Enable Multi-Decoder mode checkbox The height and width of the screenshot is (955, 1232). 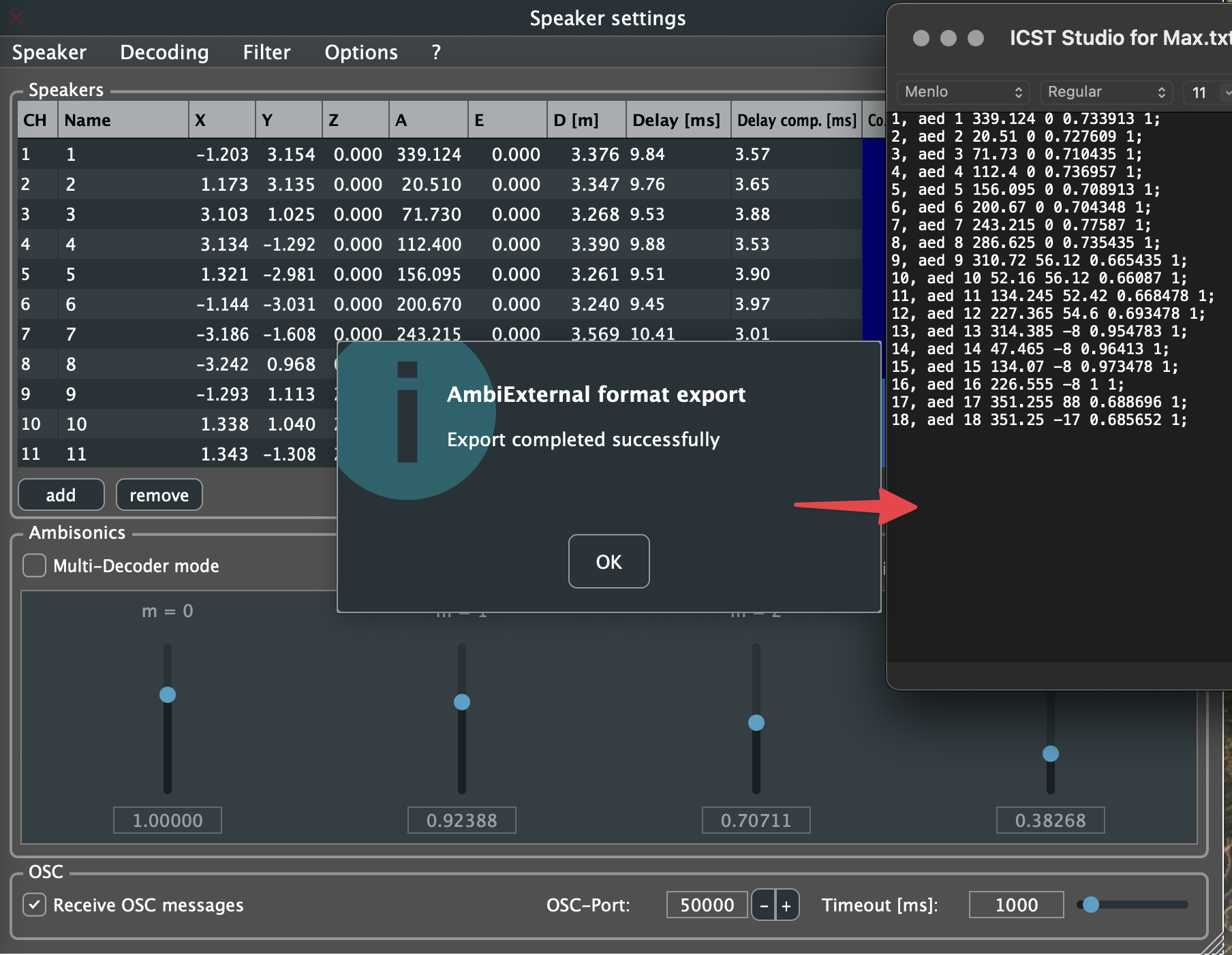pos(35,565)
